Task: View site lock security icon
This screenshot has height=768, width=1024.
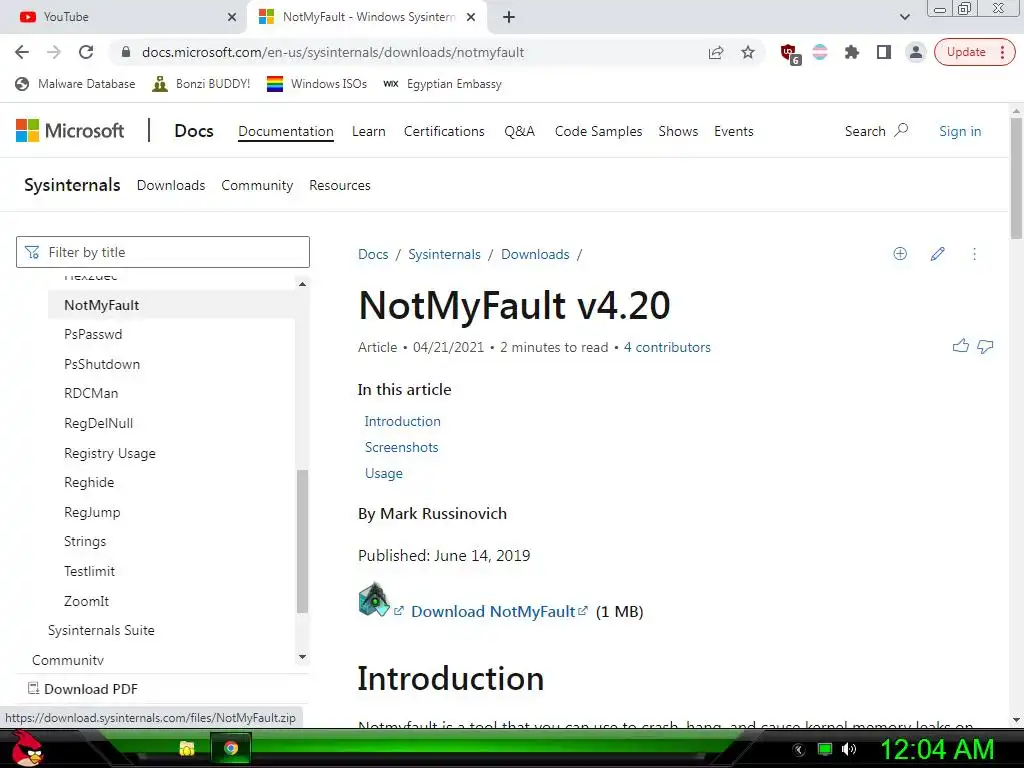Action: [x=126, y=52]
